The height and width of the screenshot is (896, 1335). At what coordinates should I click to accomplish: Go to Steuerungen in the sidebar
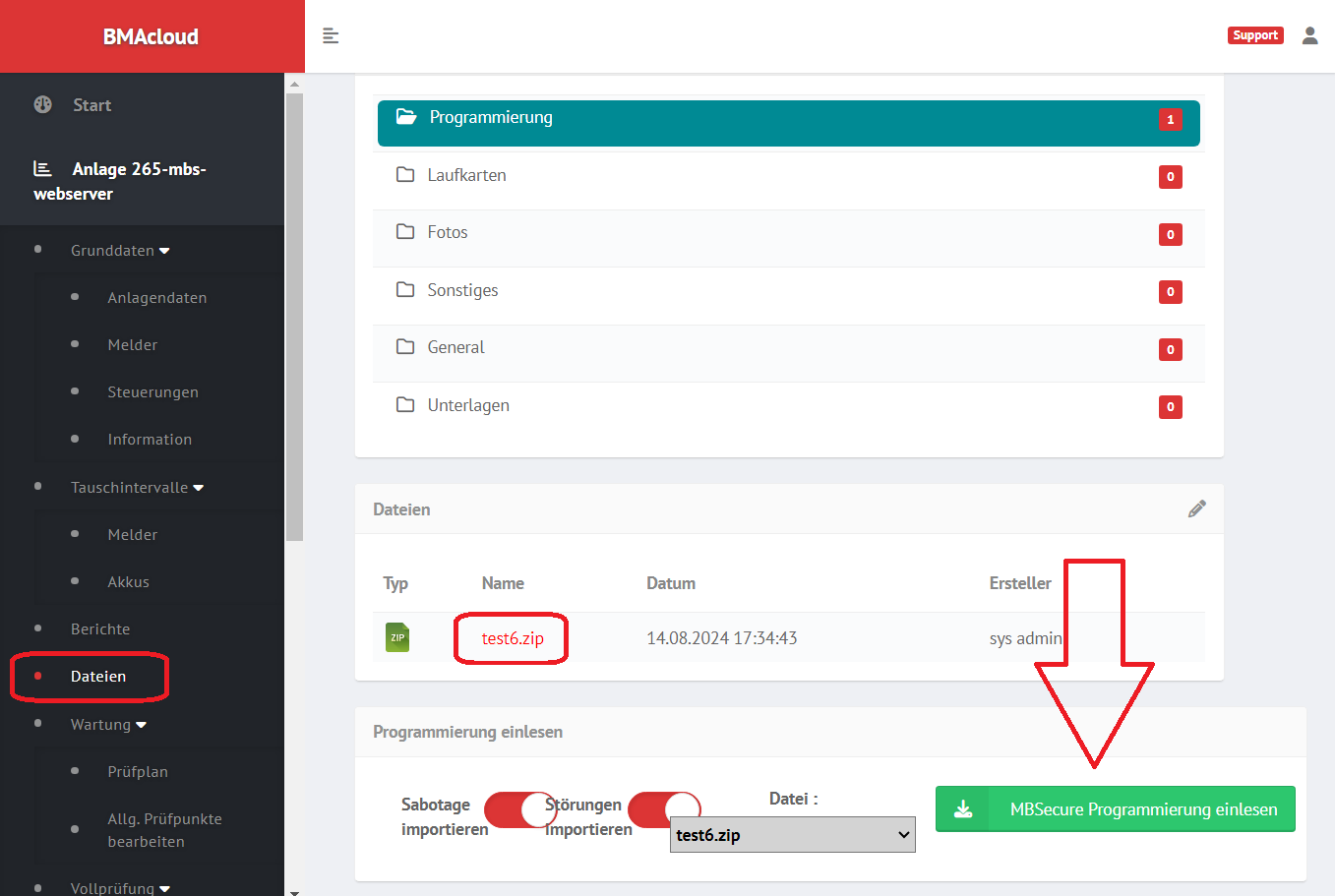pos(153,392)
